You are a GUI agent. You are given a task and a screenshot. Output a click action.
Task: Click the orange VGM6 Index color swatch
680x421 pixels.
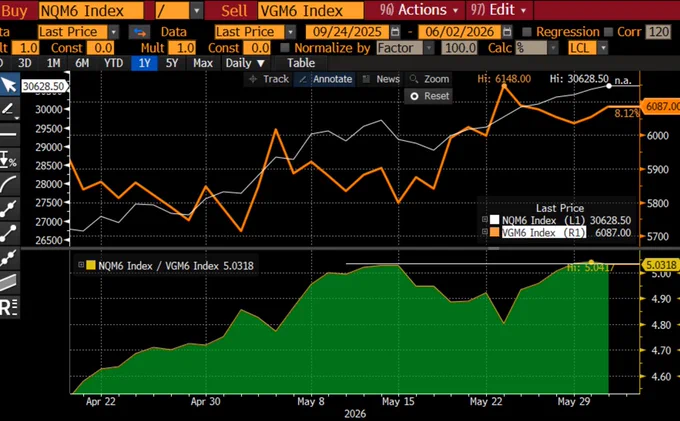tap(494, 232)
